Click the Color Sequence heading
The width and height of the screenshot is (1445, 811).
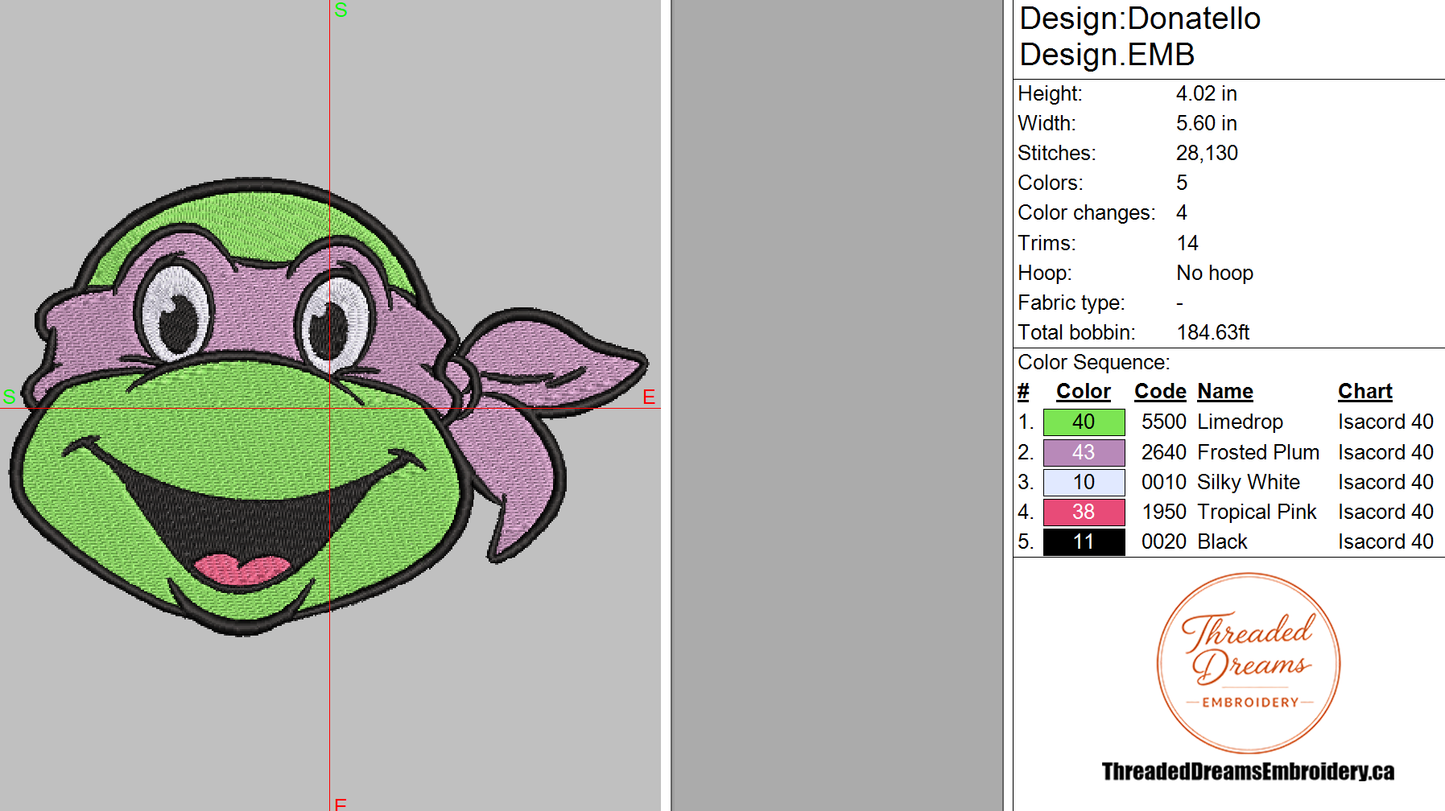[x=1094, y=363]
